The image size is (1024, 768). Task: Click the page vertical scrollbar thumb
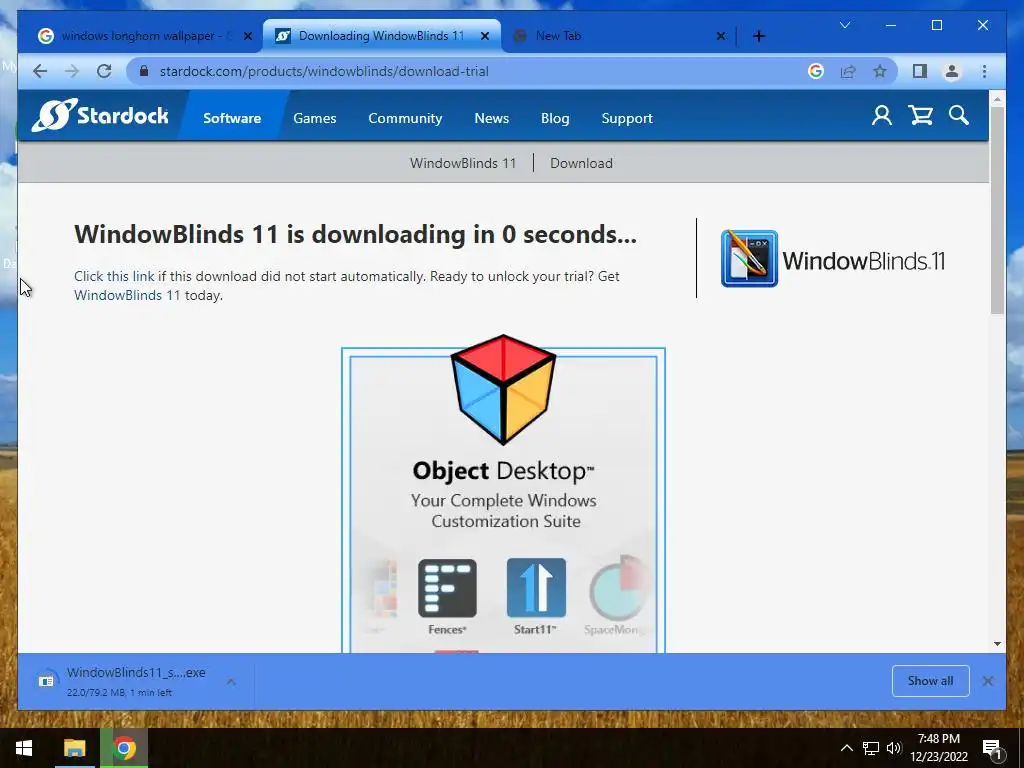(x=997, y=209)
